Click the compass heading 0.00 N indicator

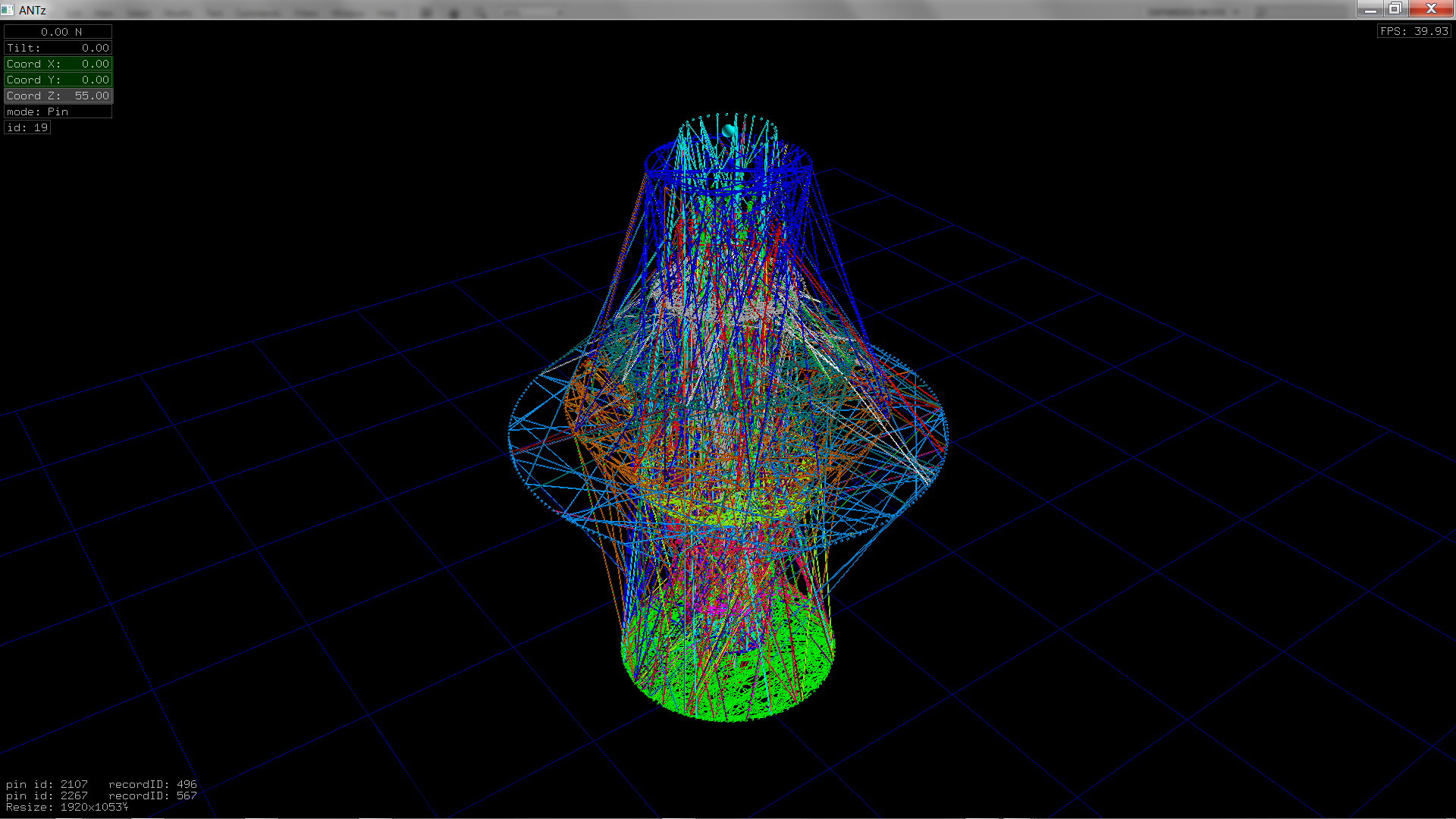point(58,32)
